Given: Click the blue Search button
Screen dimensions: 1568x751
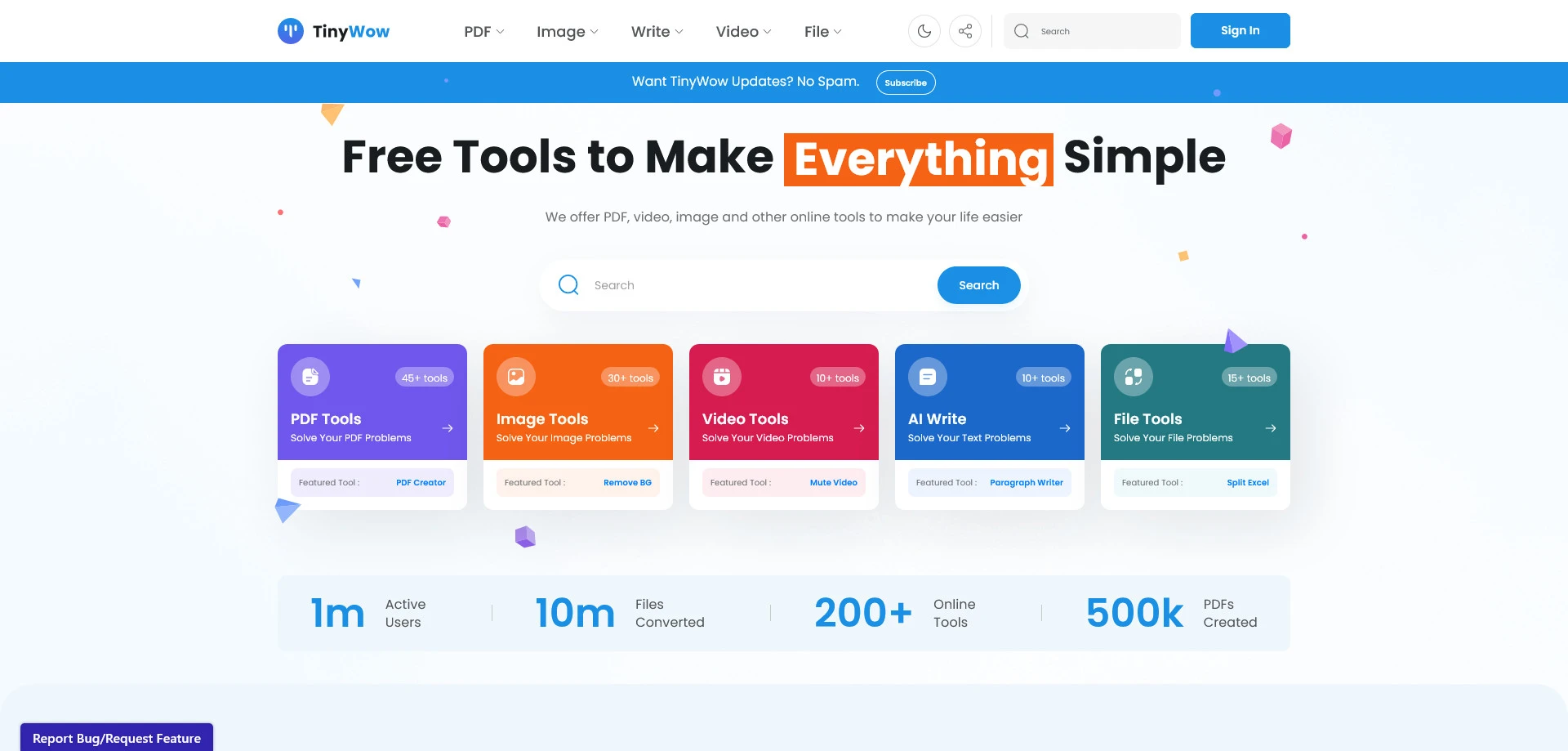Looking at the screenshot, I should pyautogui.click(x=978, y=285).
